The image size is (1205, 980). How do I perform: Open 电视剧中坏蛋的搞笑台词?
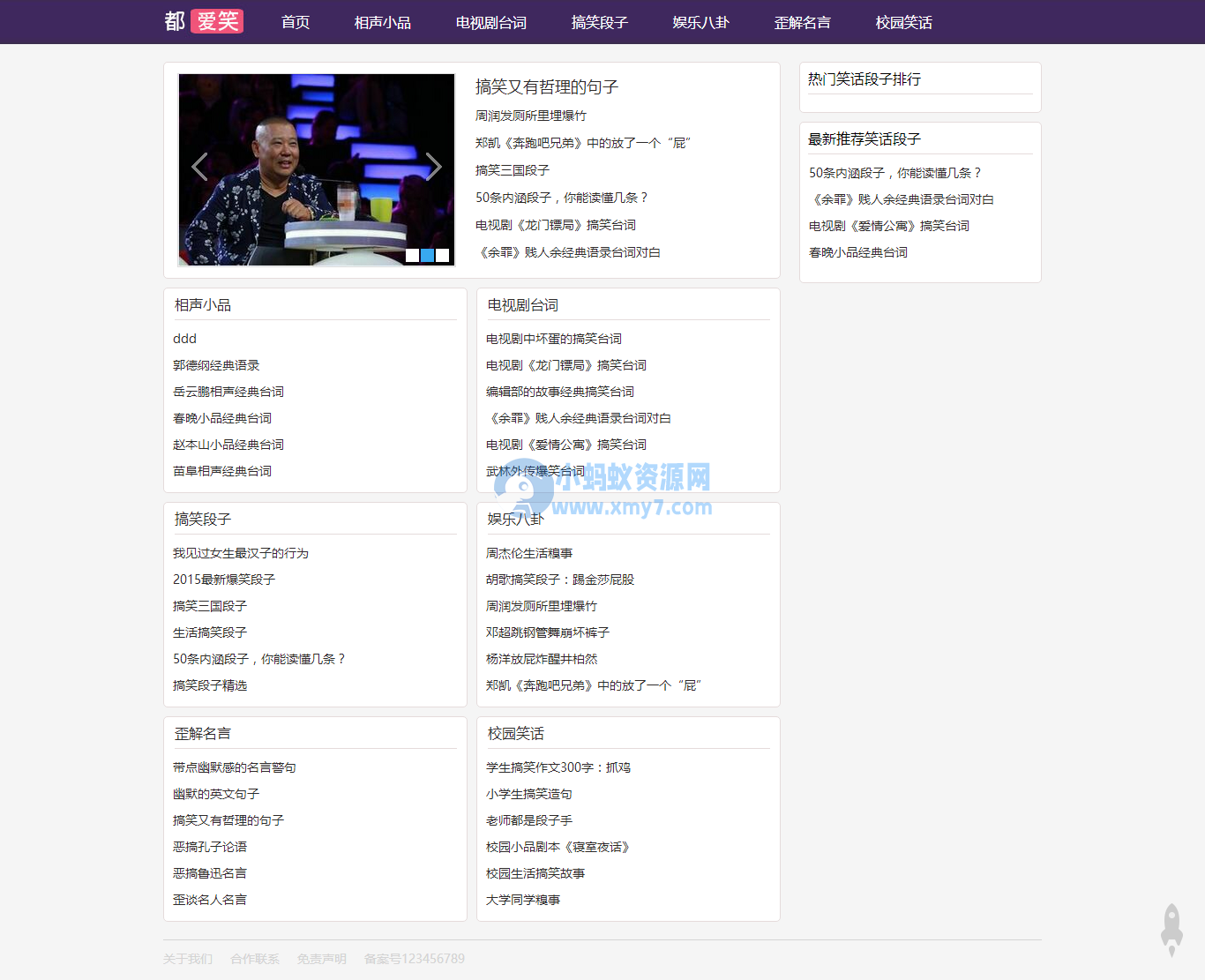554,339
